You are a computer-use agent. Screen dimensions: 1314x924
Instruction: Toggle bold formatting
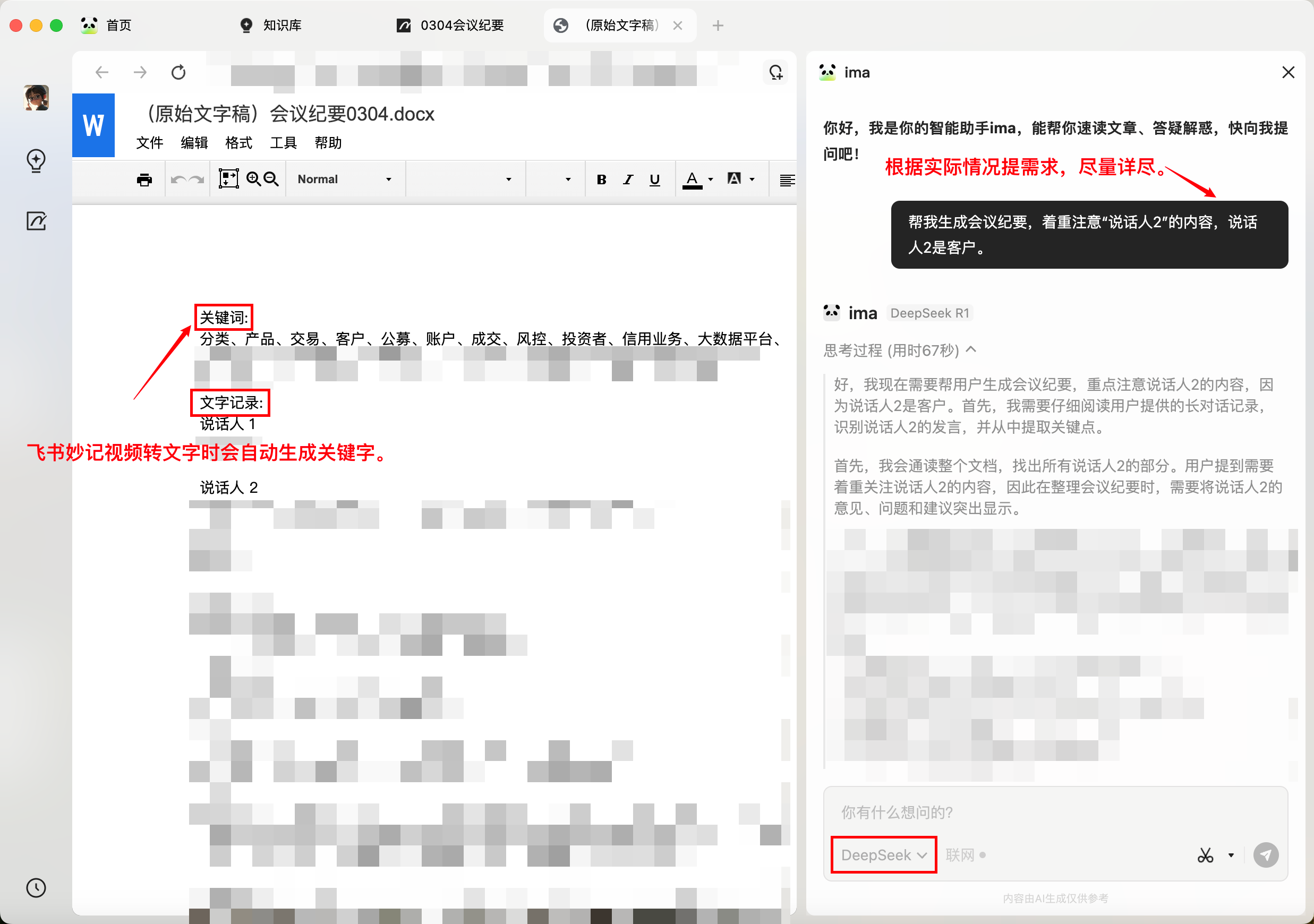point(601,179)
